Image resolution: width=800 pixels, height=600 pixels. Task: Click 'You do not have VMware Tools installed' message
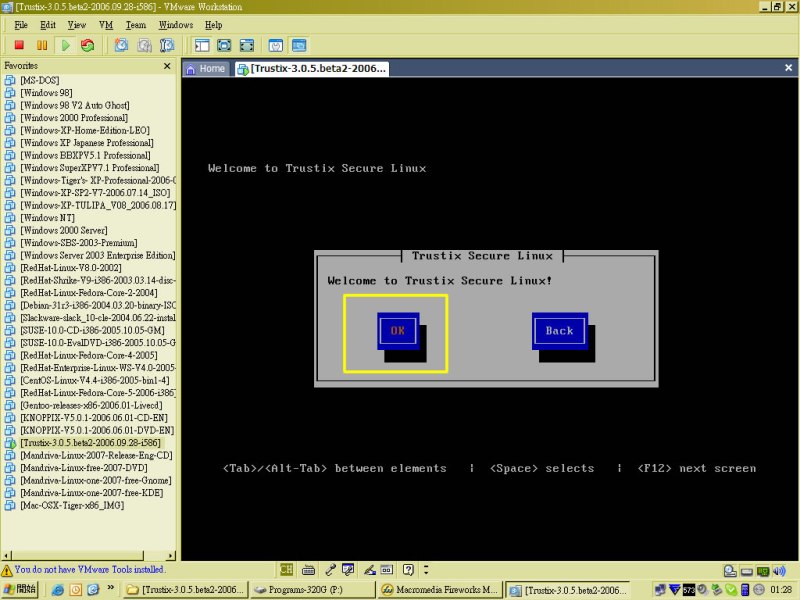point(90,569)
